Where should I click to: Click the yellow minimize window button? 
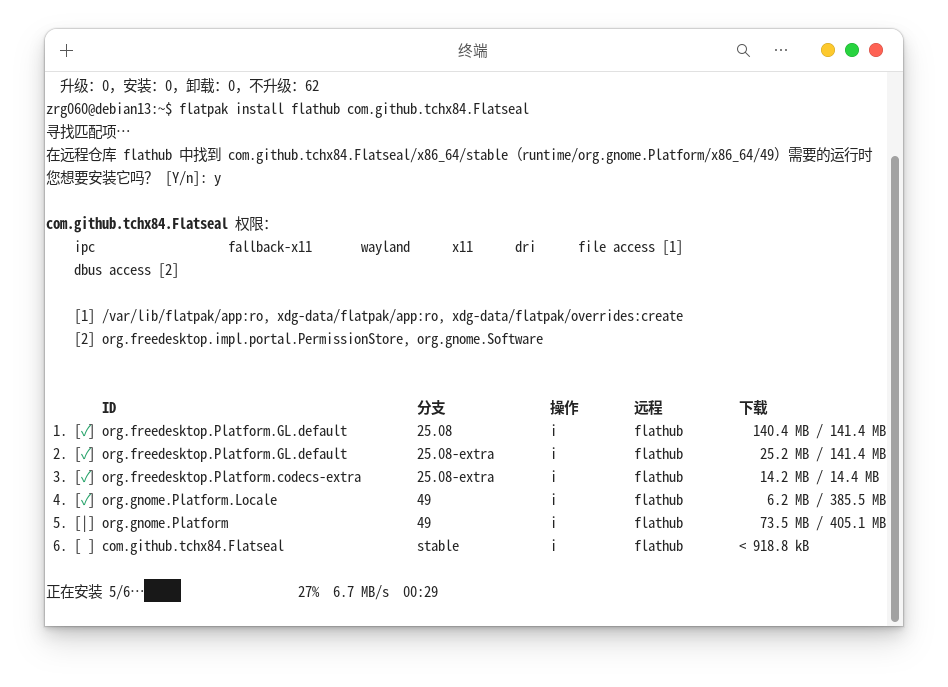(828, 50)
